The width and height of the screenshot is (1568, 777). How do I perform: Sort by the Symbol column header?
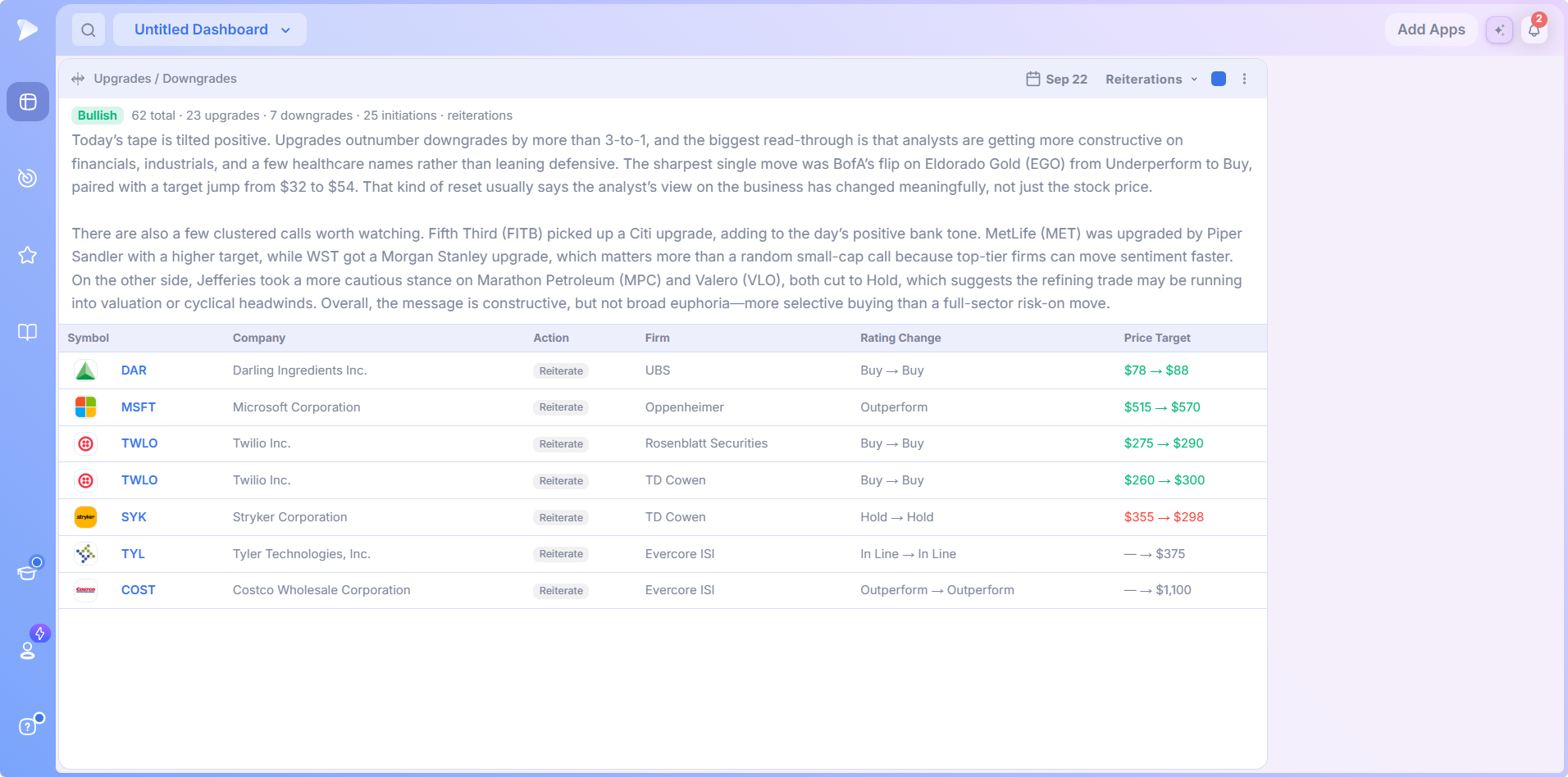pyautogui.click(x=89, y=338)
